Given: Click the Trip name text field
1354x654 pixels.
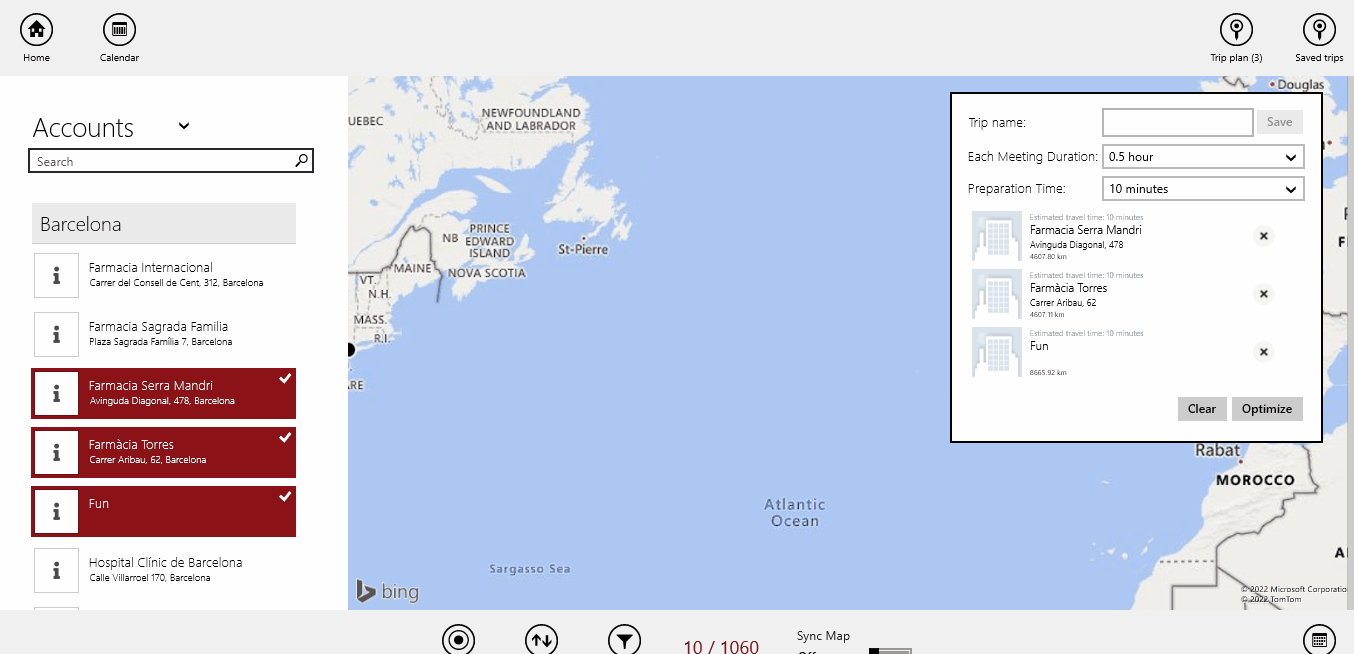Looking at the screenshot, I should (1177, 122).
